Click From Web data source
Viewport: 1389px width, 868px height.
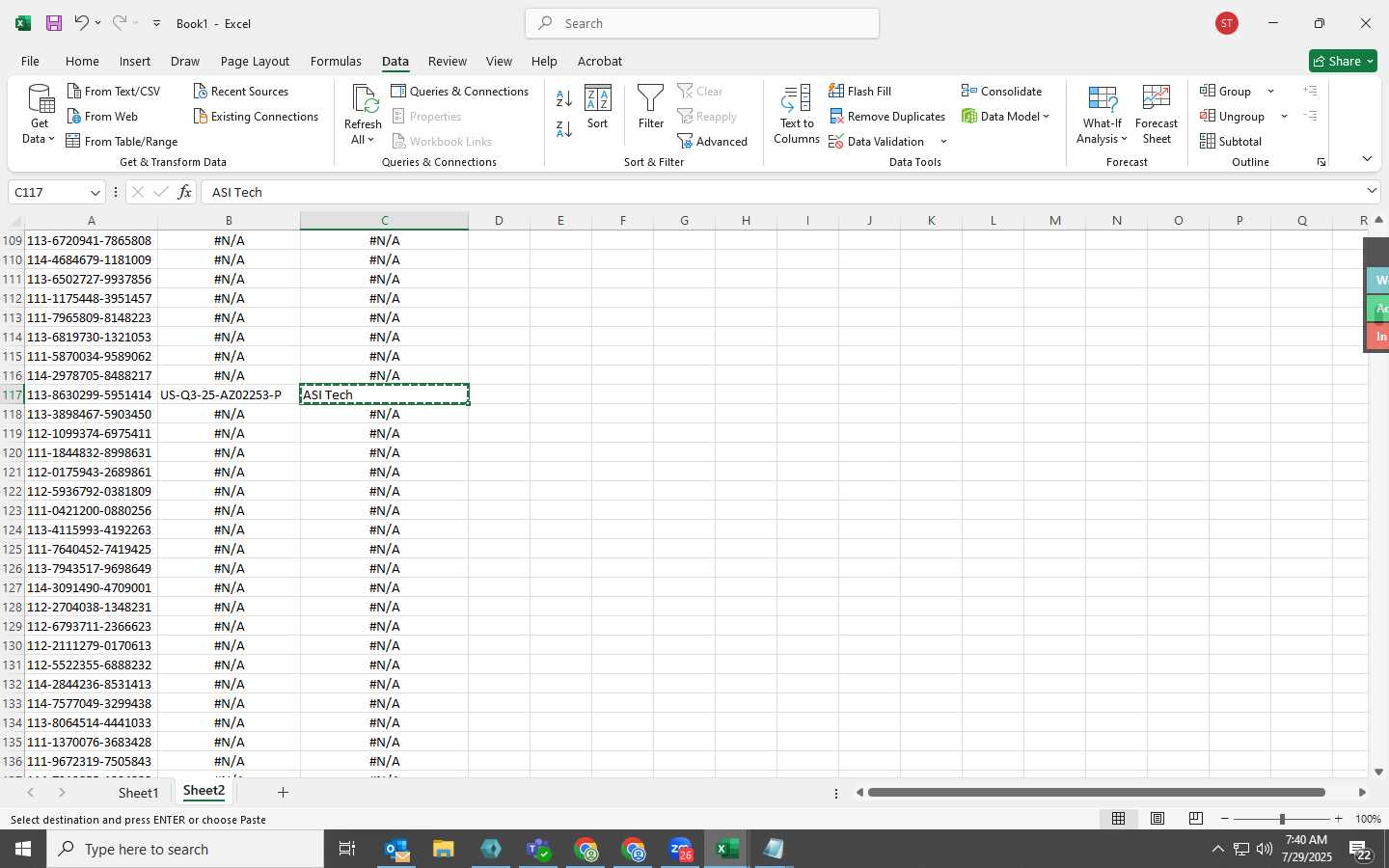[x=102, y=116]
